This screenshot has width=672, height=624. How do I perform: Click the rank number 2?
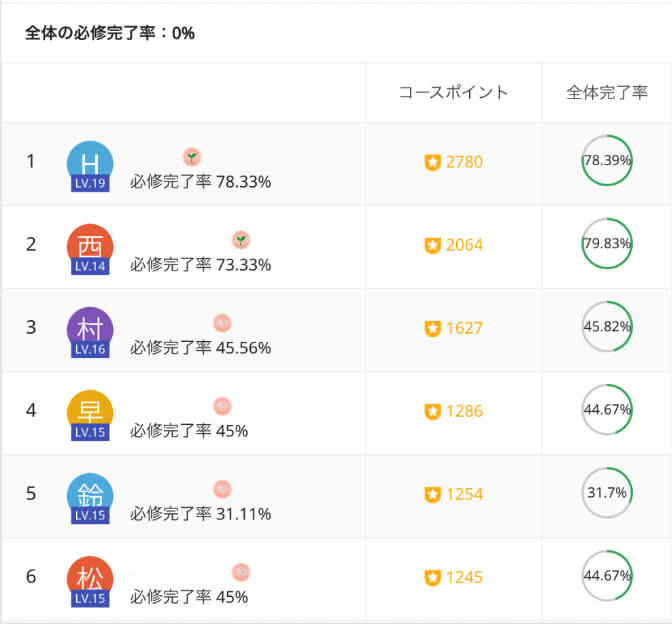tap(31, 245)
